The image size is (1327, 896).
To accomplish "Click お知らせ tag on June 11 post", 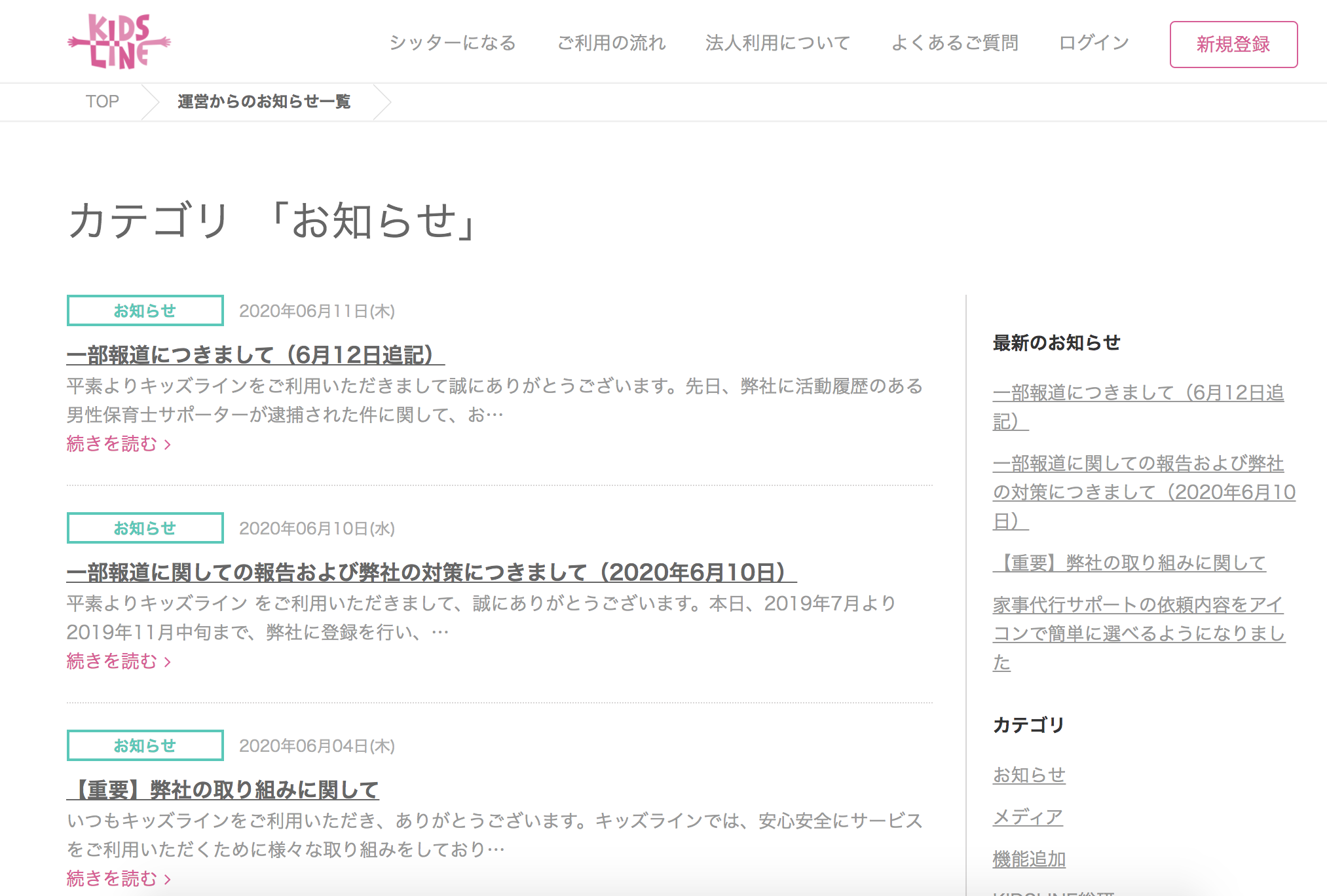I will (x=145, y=310).
